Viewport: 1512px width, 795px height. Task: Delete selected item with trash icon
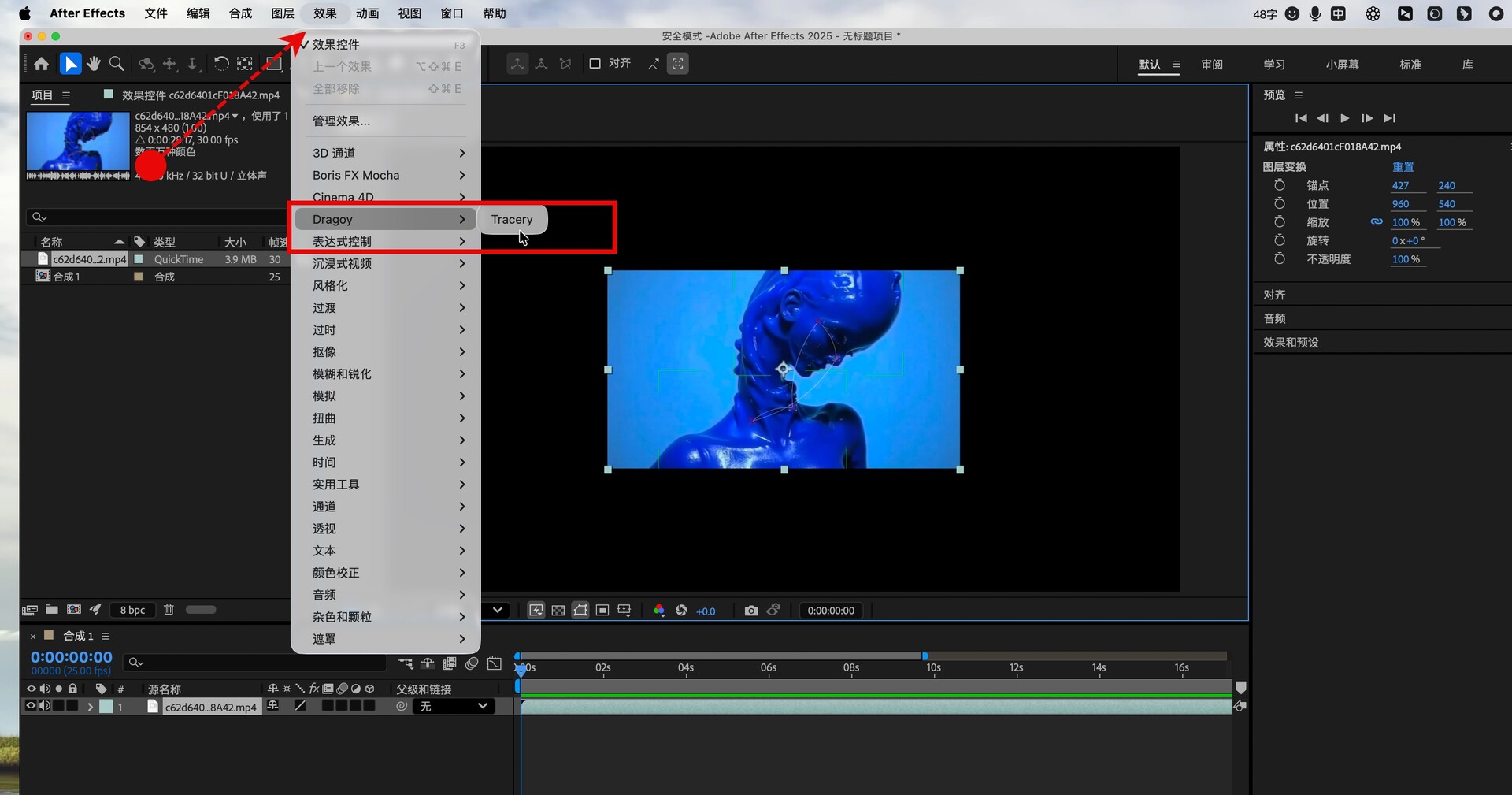click(169, 609)
